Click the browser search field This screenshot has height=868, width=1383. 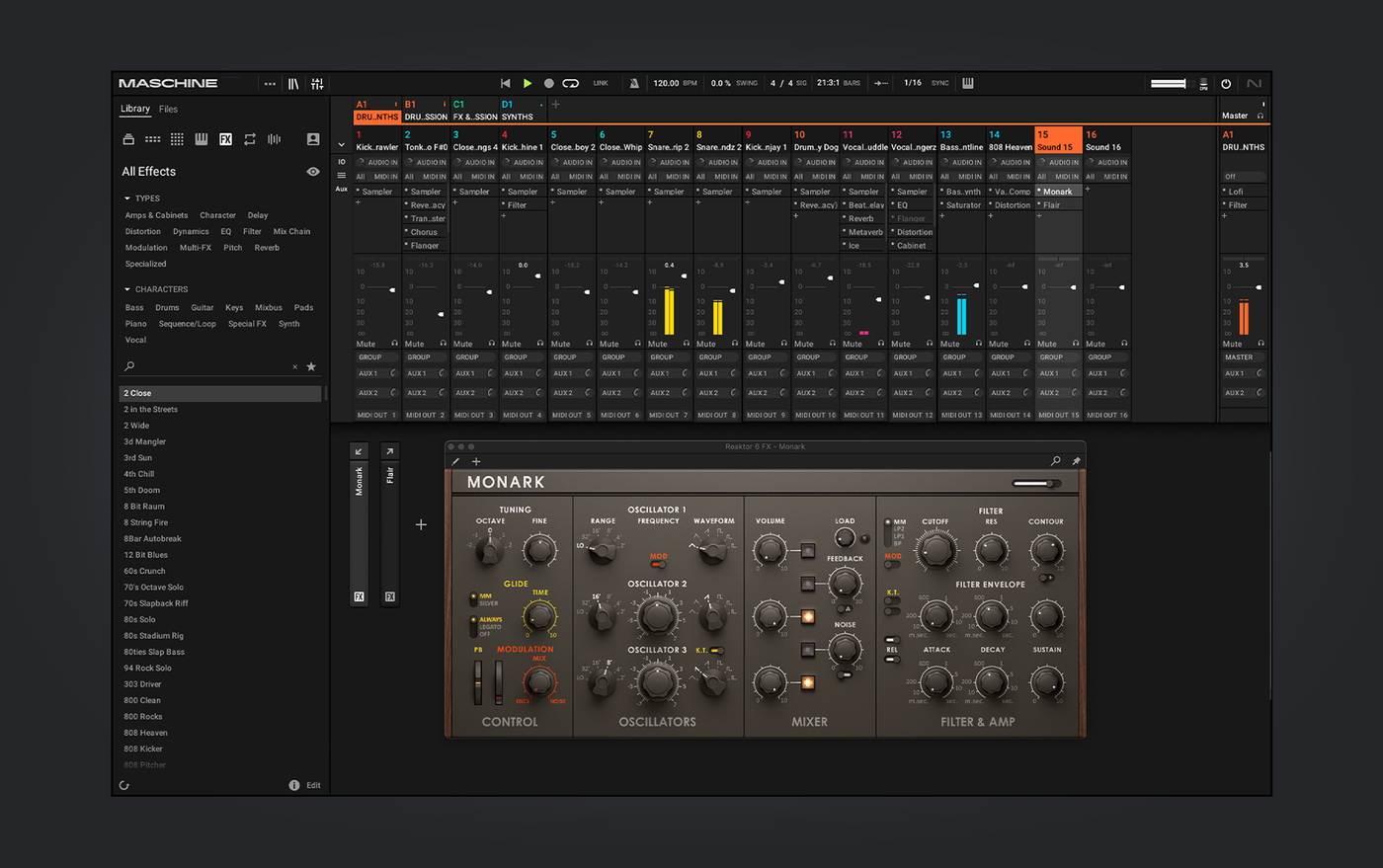click(x=209, y=366)
